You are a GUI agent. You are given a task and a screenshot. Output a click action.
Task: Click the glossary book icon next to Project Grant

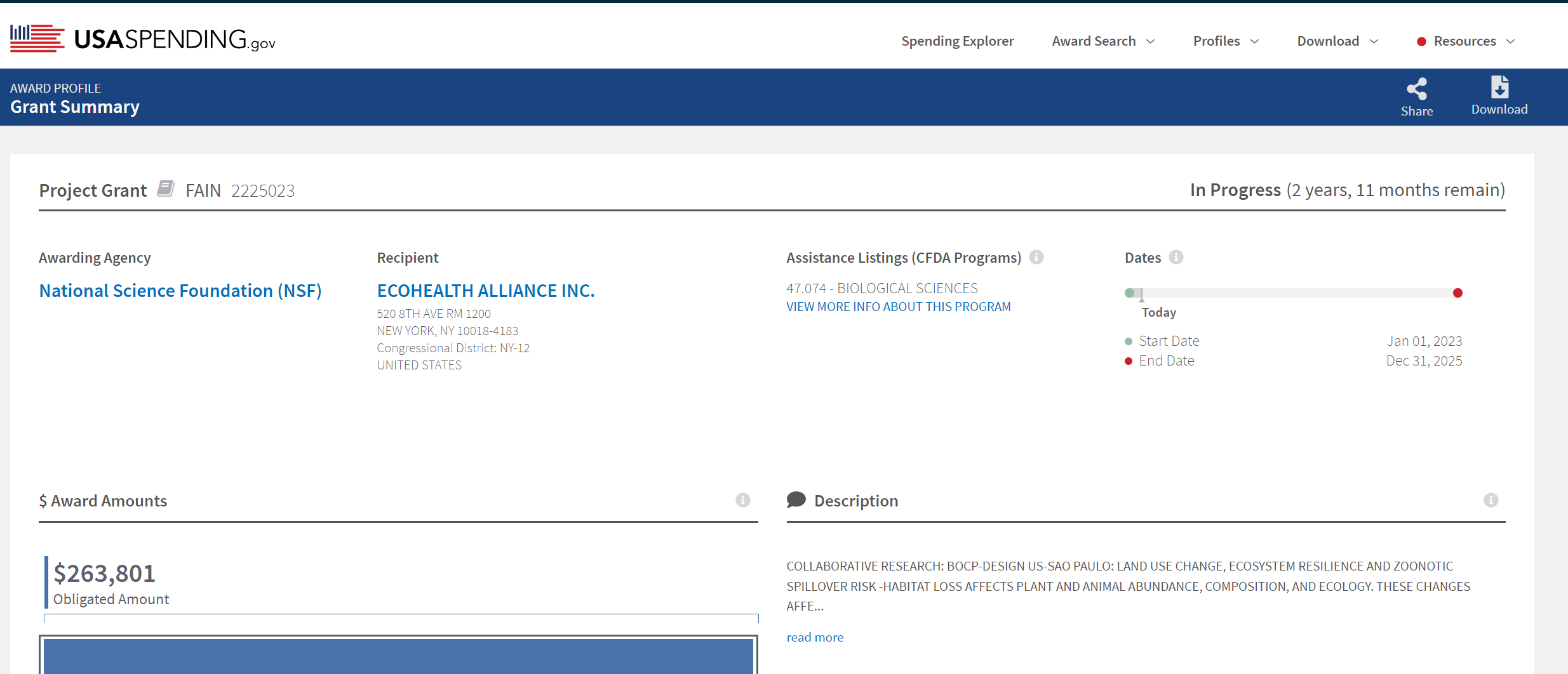click(x=166, y=188)
